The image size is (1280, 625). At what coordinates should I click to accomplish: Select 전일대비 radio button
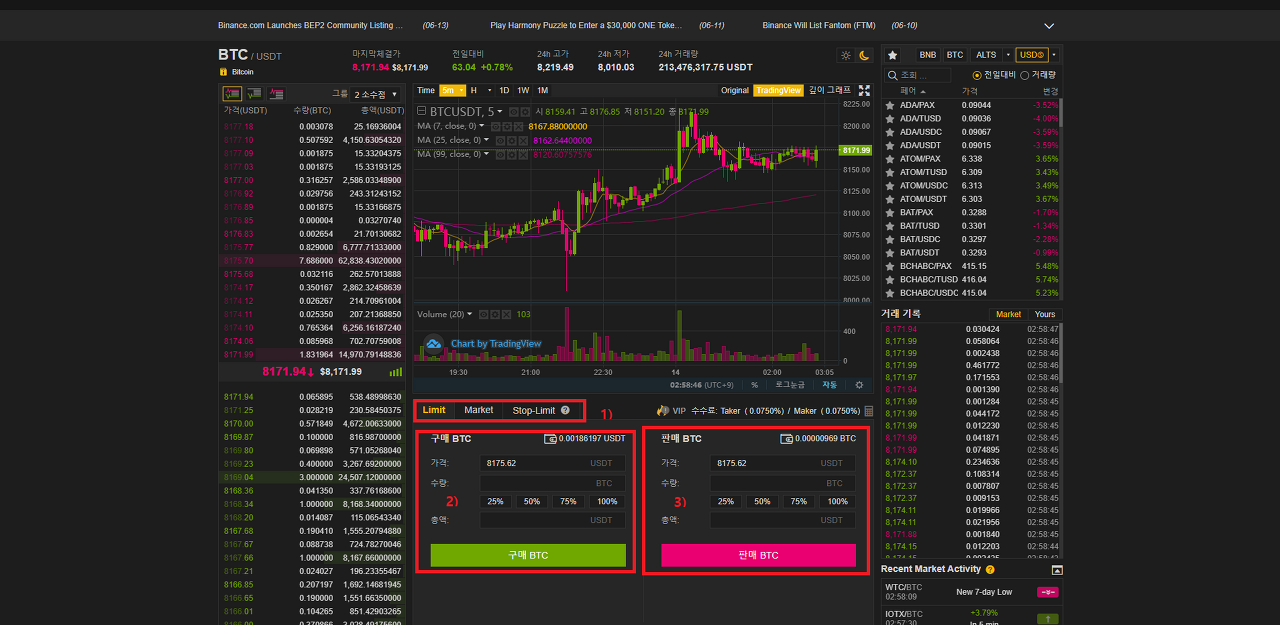tap(977, 75)
